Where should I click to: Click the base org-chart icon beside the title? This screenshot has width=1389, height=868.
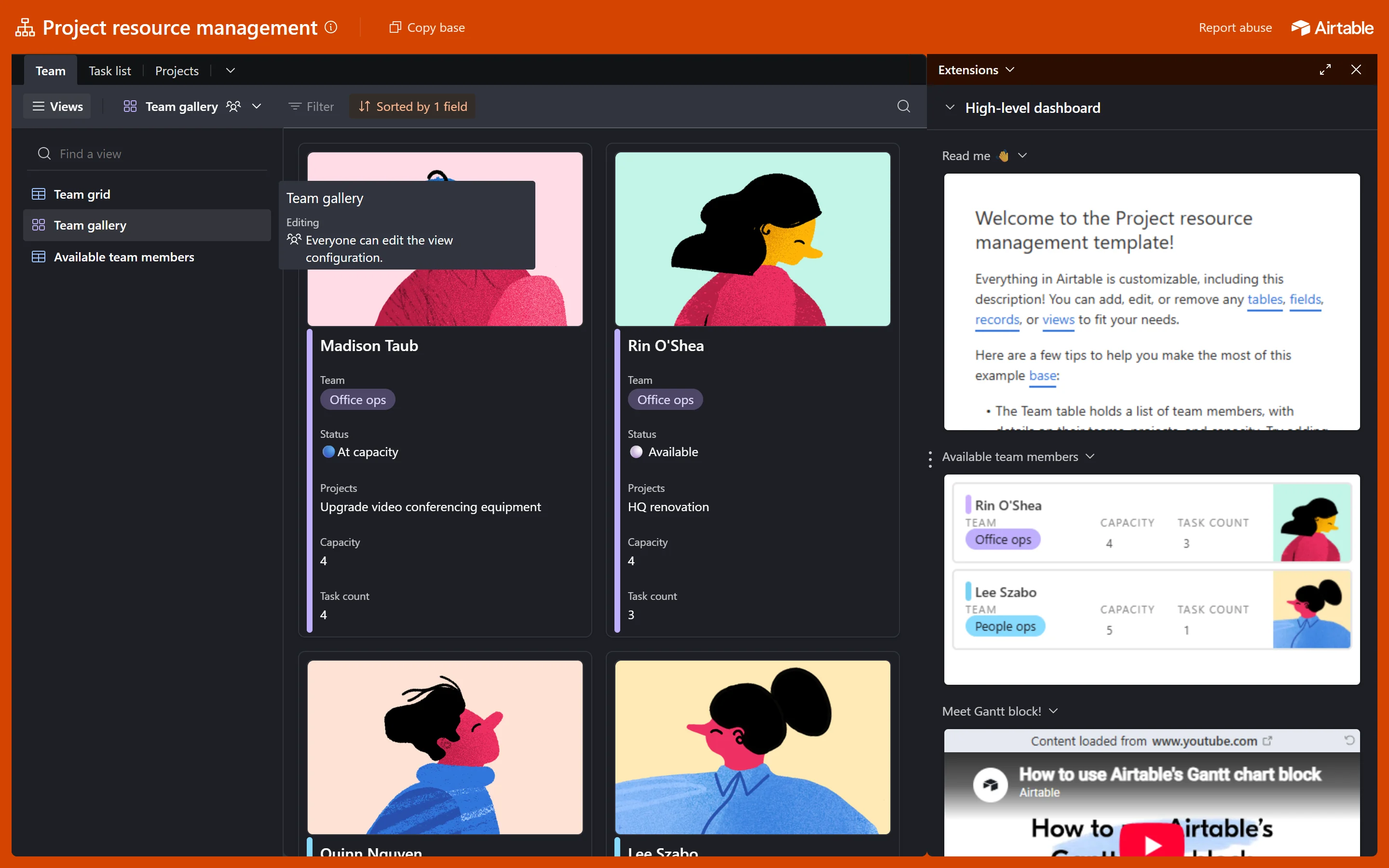(x=25, y=27)
